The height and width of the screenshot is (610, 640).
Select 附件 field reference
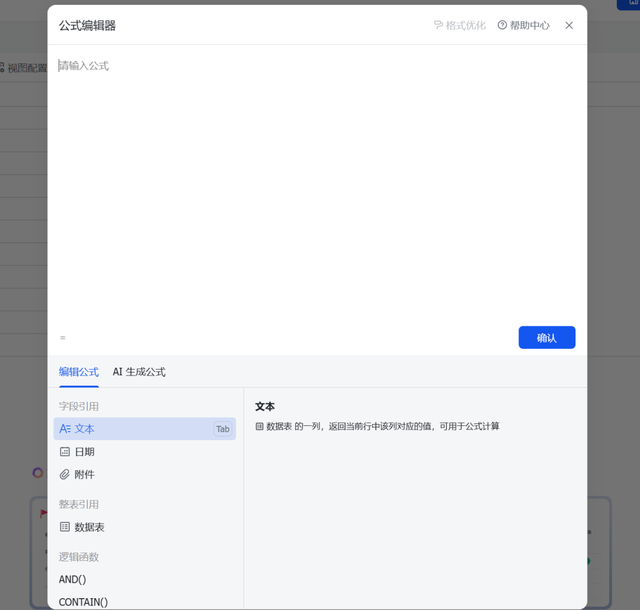coord(144,474)
